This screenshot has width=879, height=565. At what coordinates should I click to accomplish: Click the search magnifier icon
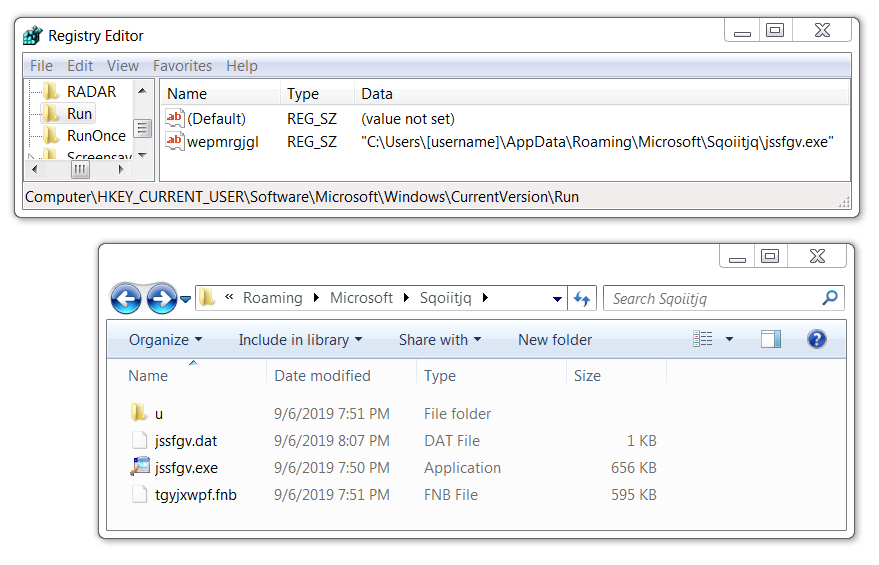[830, 298]
